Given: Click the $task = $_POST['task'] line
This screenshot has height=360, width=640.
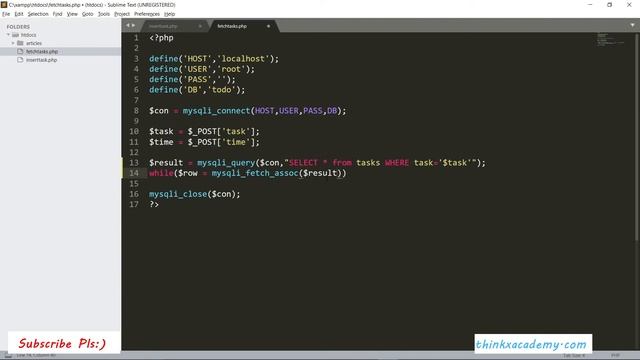Looking at the screenshot, I should pyautogui.click(x=204, y=131).
